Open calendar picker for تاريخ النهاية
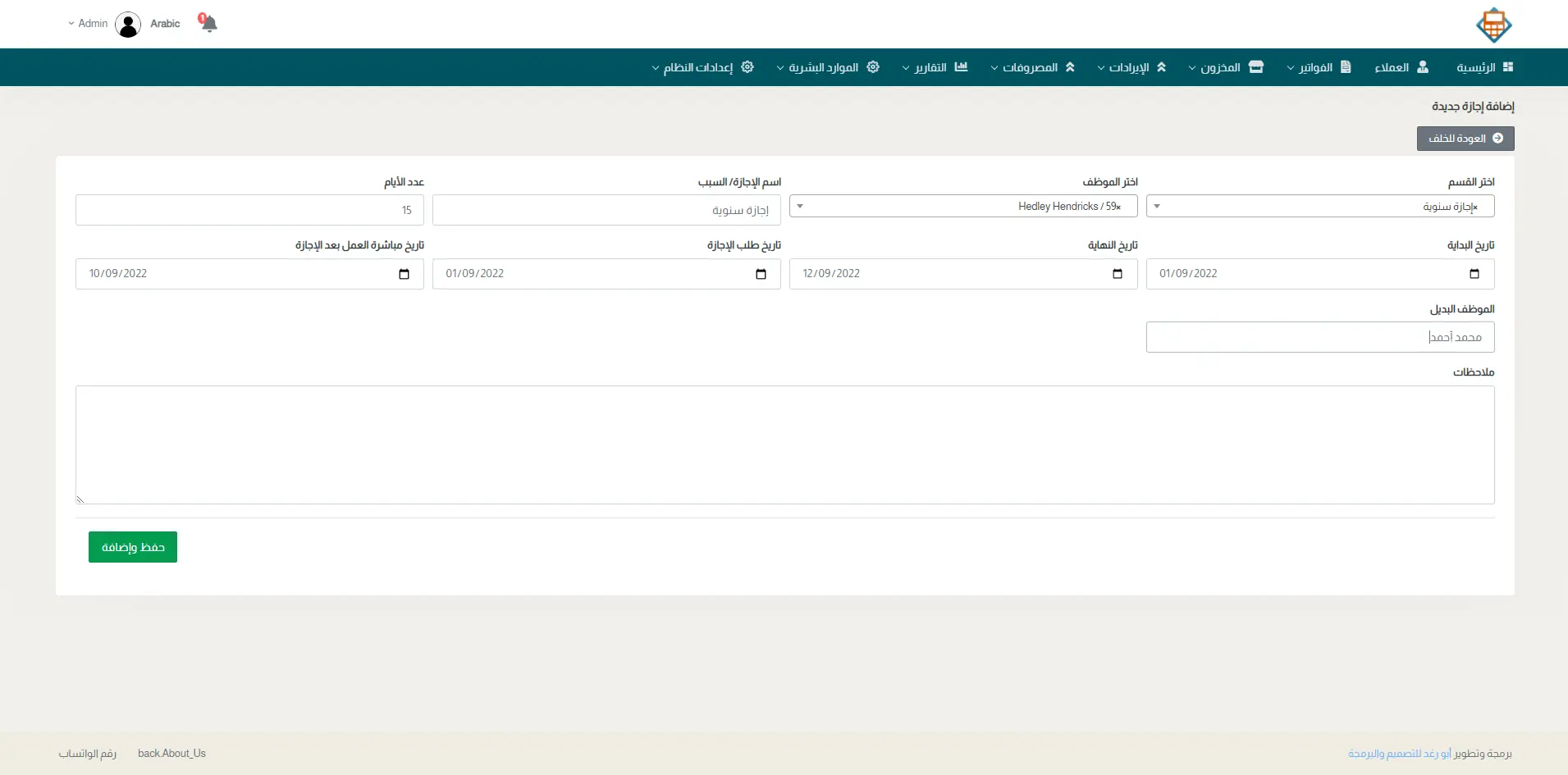 point(1117,274)
